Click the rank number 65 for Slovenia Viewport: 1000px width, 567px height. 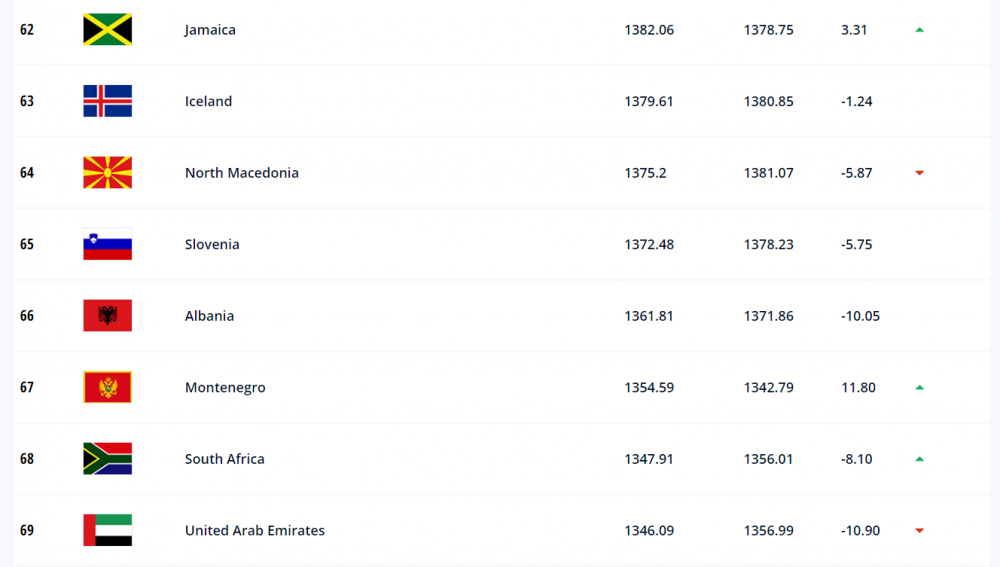[27, 244]
